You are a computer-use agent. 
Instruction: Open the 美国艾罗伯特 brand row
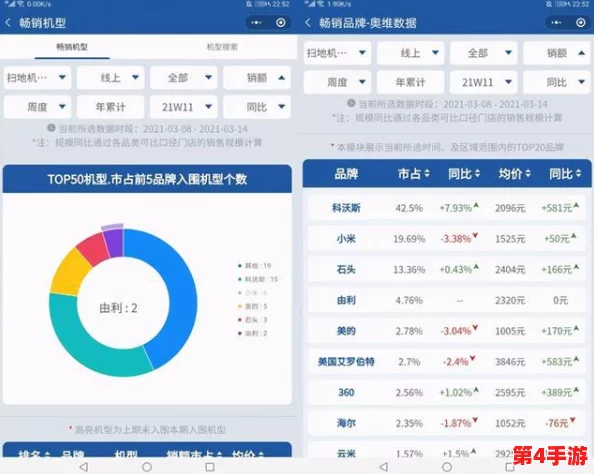coord(447,361)
